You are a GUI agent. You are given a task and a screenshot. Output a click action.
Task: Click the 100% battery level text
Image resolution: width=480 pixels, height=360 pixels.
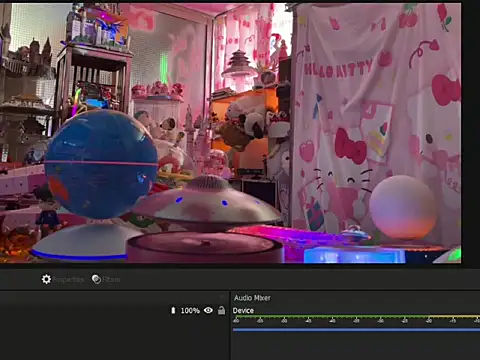[x=190, y=311]
